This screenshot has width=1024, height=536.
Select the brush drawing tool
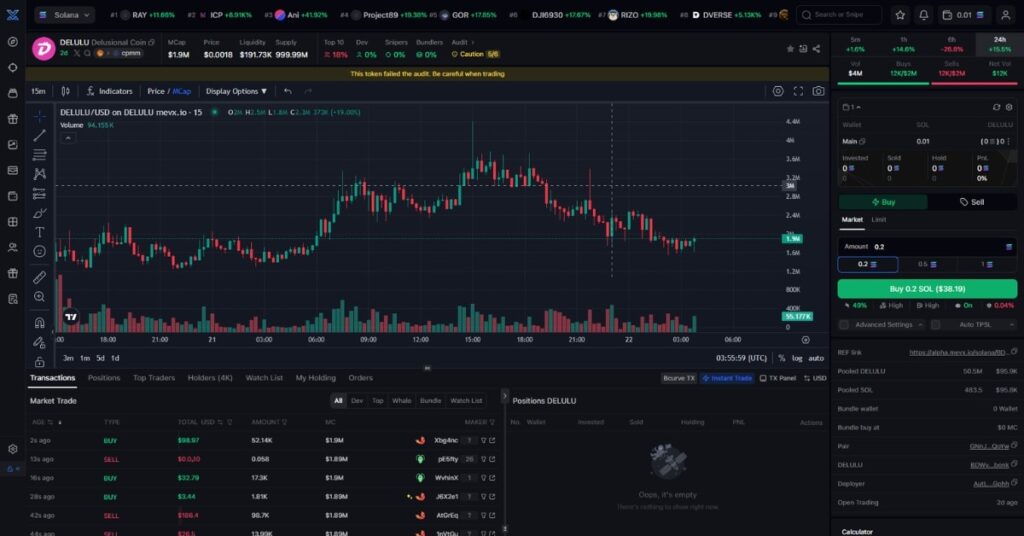[x=39, y=213]
